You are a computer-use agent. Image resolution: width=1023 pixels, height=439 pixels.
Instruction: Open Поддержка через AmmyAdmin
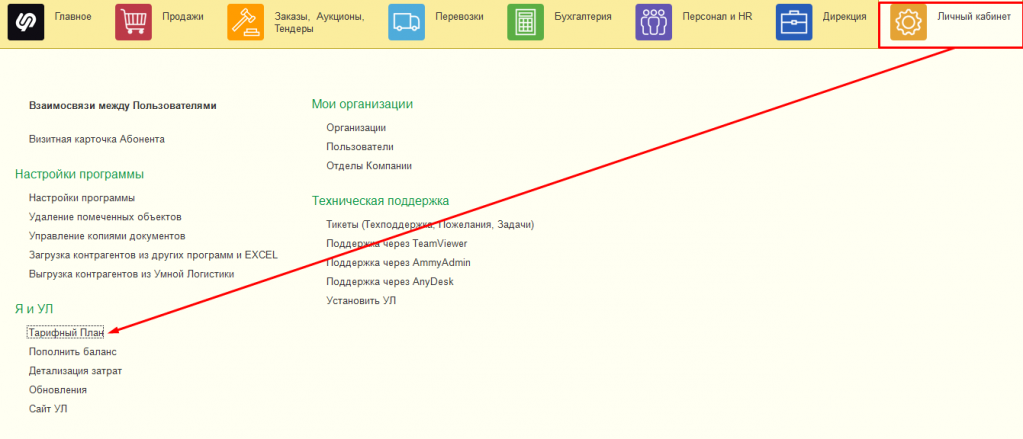click(399, 262)
